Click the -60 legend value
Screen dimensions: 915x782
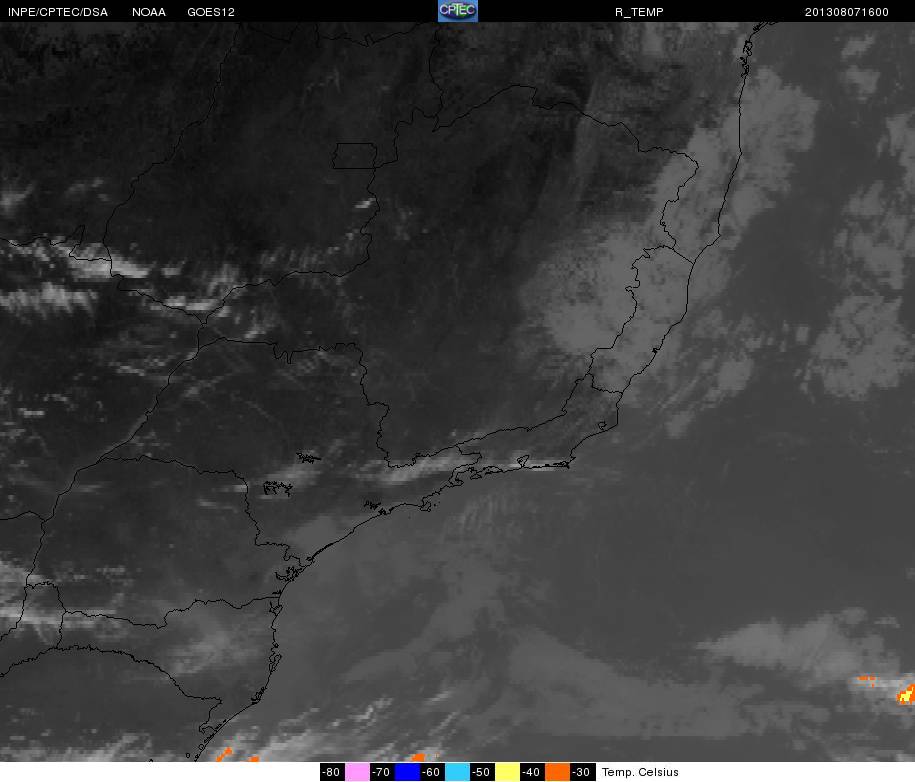click(432, 772)
